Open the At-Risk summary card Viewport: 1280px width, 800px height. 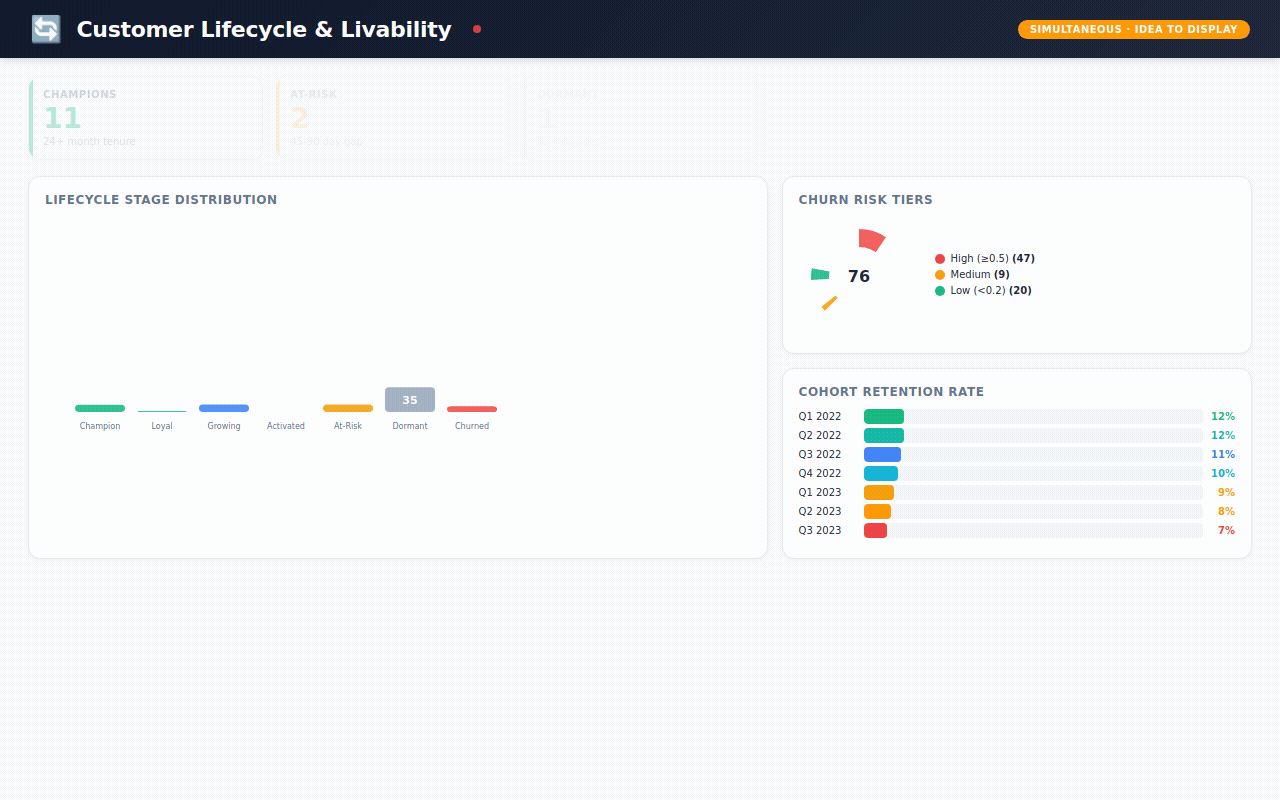393,118
